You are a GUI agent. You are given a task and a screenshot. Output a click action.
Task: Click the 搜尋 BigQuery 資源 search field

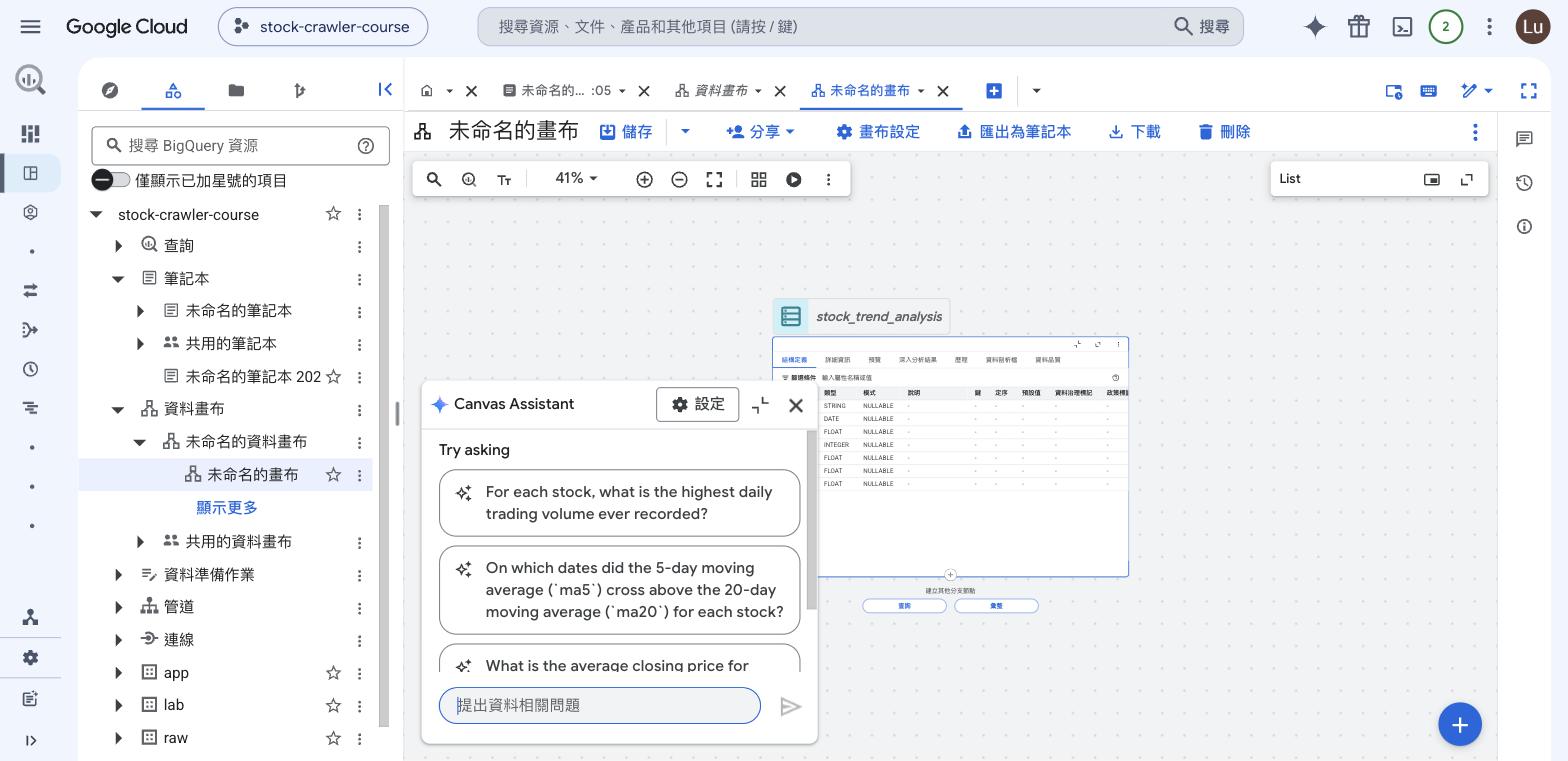tap(240, 146)
